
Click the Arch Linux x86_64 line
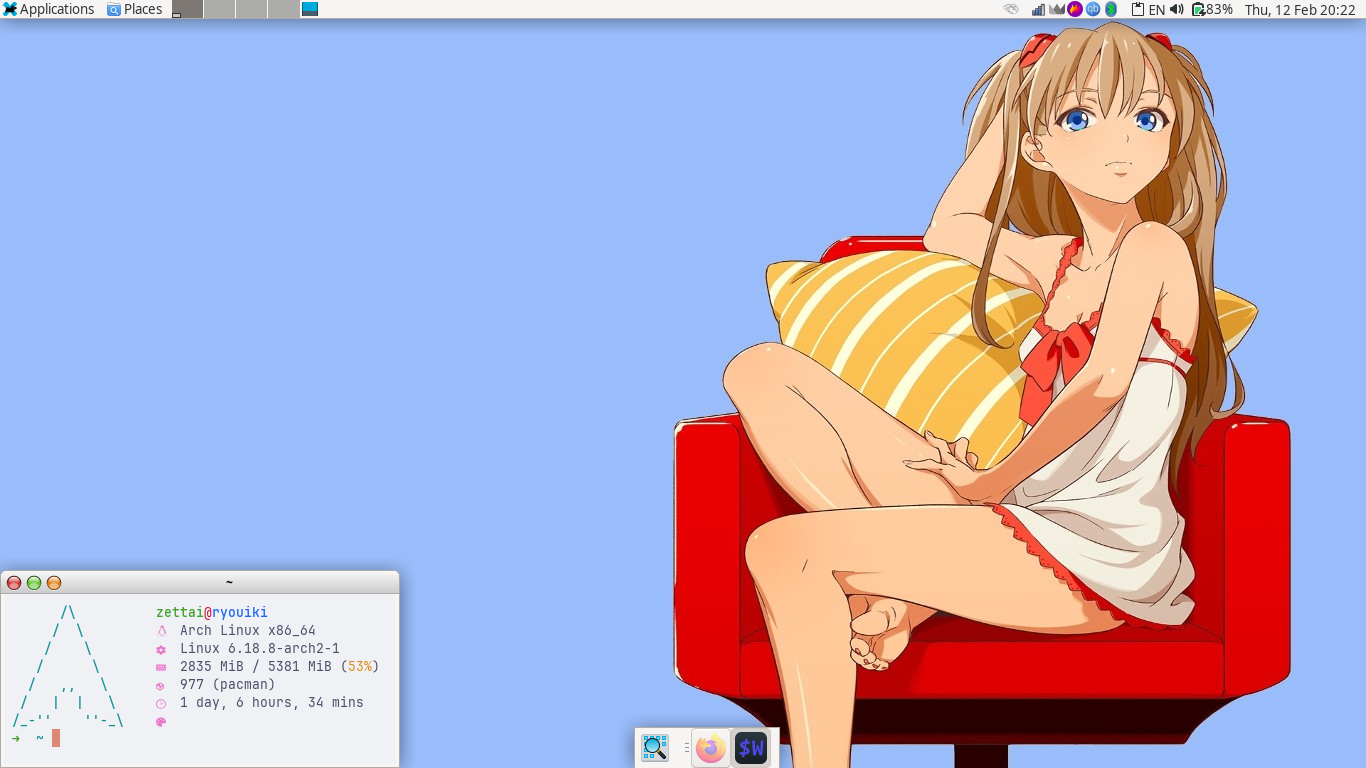coord(236,630)
